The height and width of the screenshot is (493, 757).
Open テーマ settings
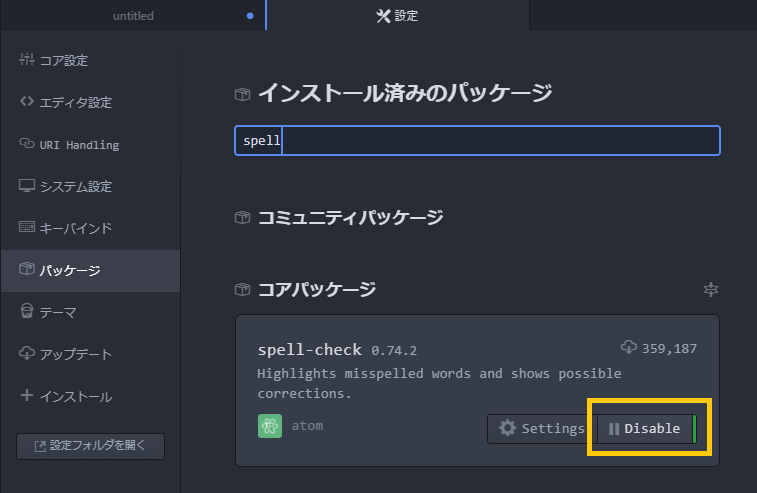pyautogui.click(x=90, y=312)
